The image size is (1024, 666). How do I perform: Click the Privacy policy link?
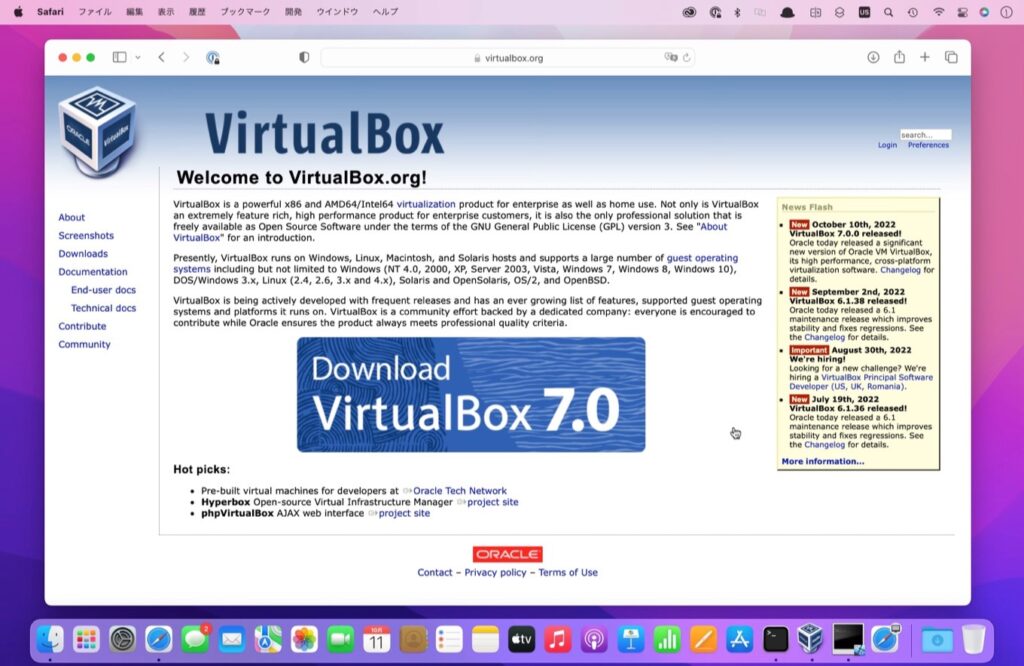click(495, 572)
